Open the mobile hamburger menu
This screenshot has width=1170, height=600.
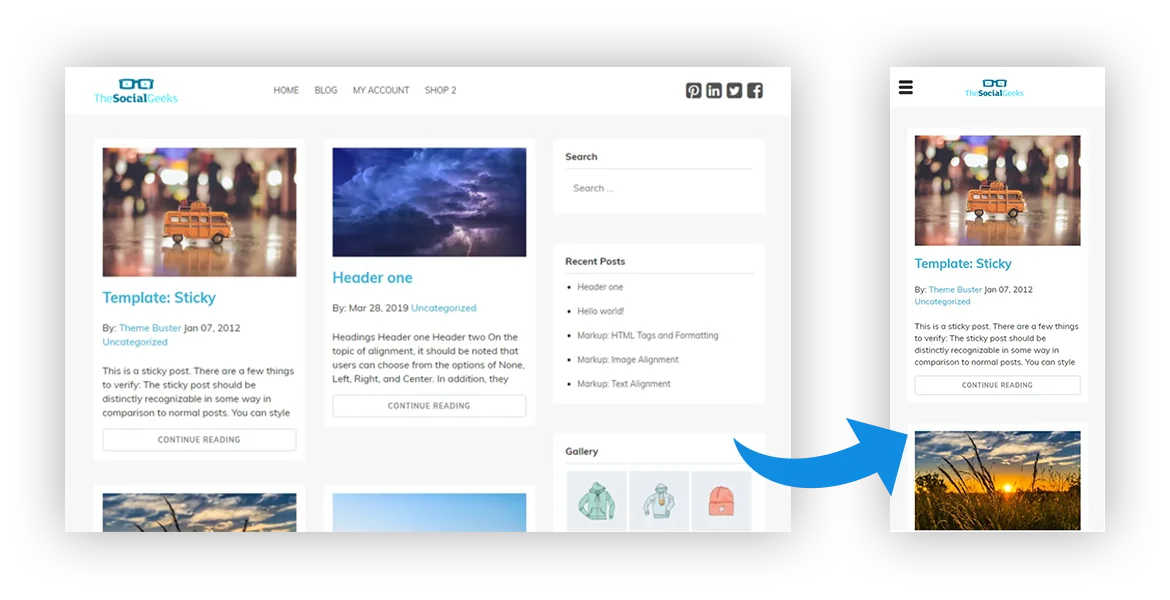(x=906, y=87)
